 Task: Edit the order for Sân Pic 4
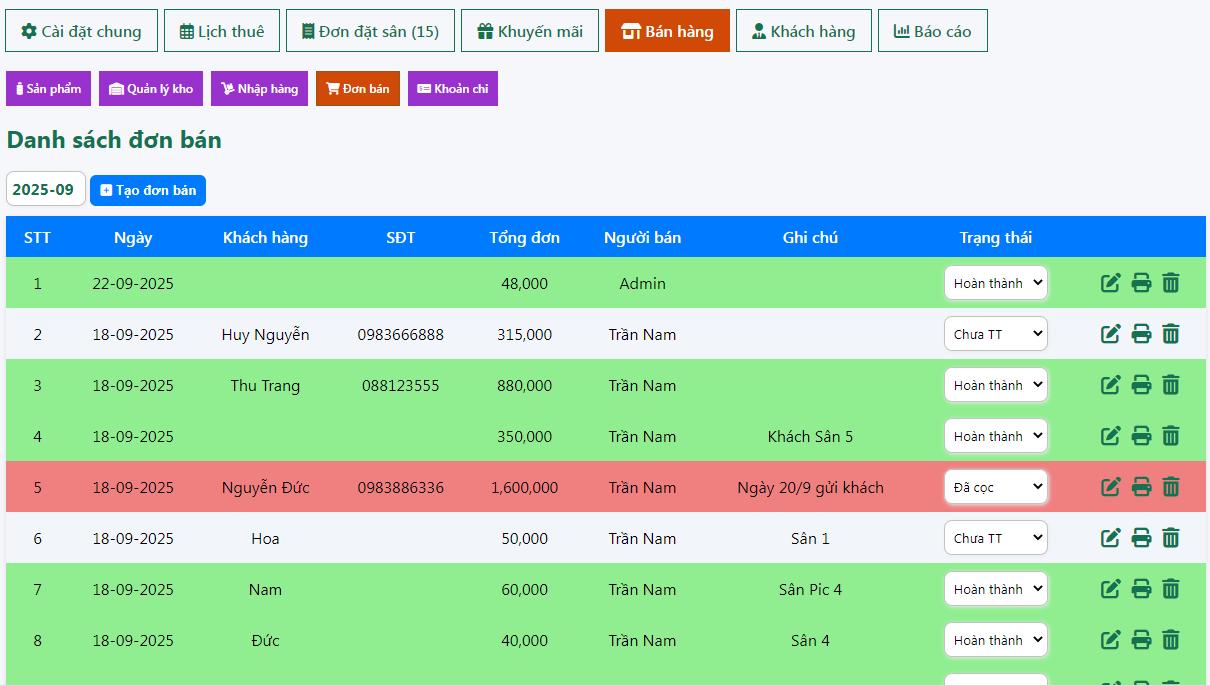coord(1110,589)
